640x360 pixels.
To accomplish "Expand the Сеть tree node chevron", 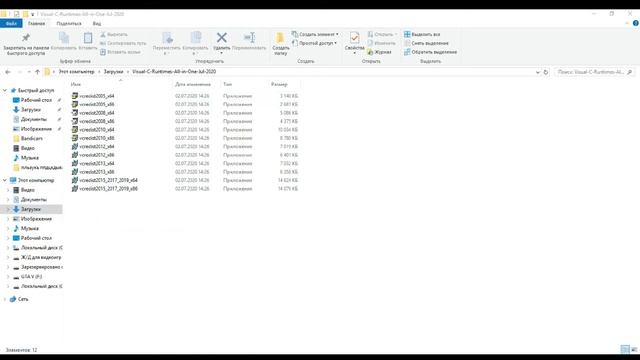I will tap(5, 299).
